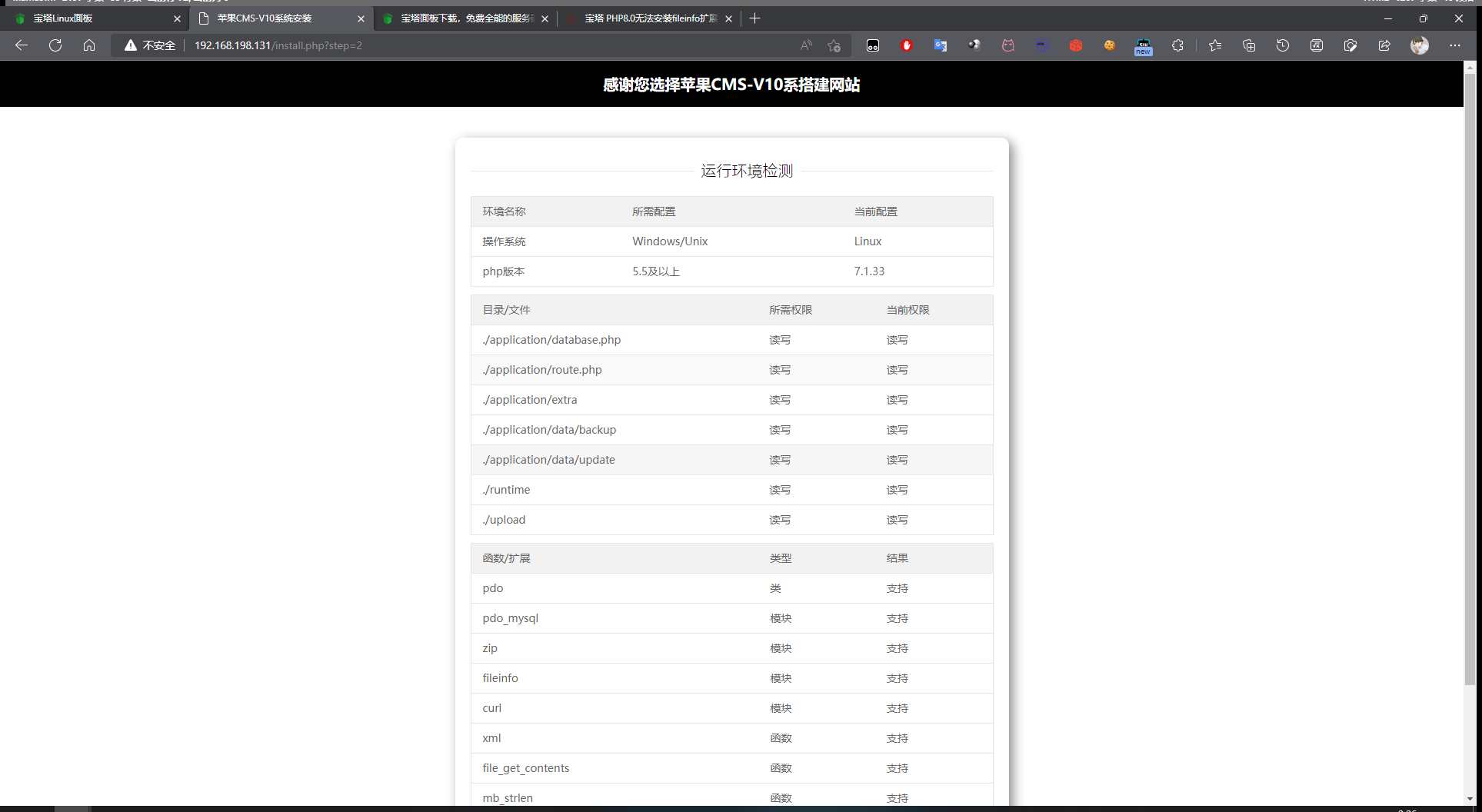Switch to the PHP8.0无法安装fileinfo tab
Viewport: 1482px width, 812px height.
648,18
